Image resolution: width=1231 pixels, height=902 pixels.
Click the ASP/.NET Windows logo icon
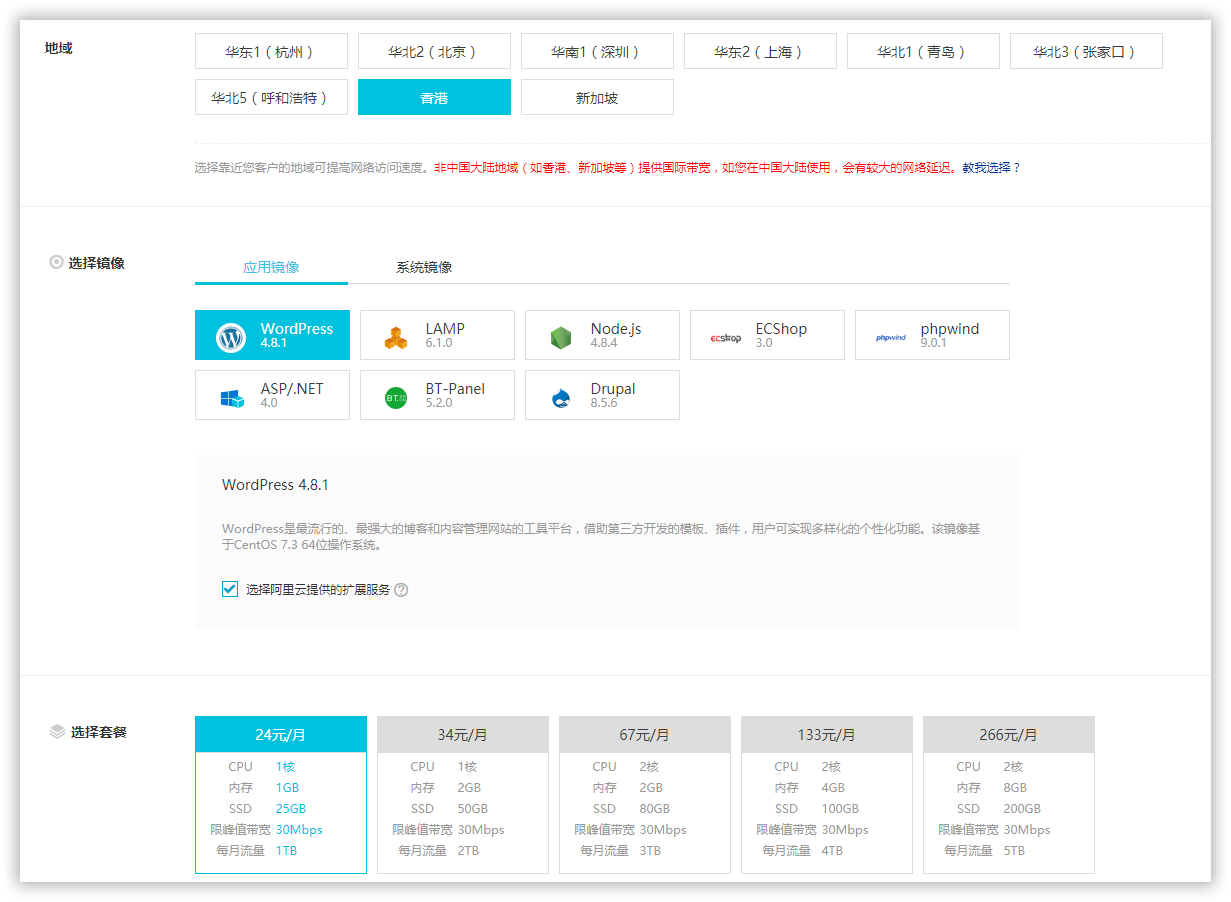click(x=232, y=398)
